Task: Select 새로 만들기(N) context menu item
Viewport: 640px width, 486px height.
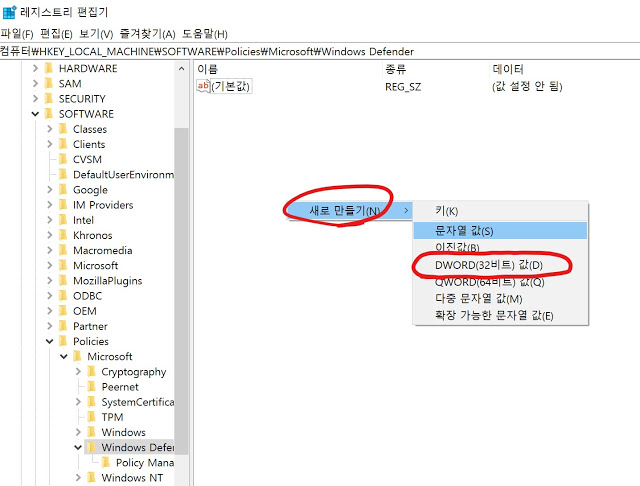Action: pyautogui.click(x=349, y=211)
